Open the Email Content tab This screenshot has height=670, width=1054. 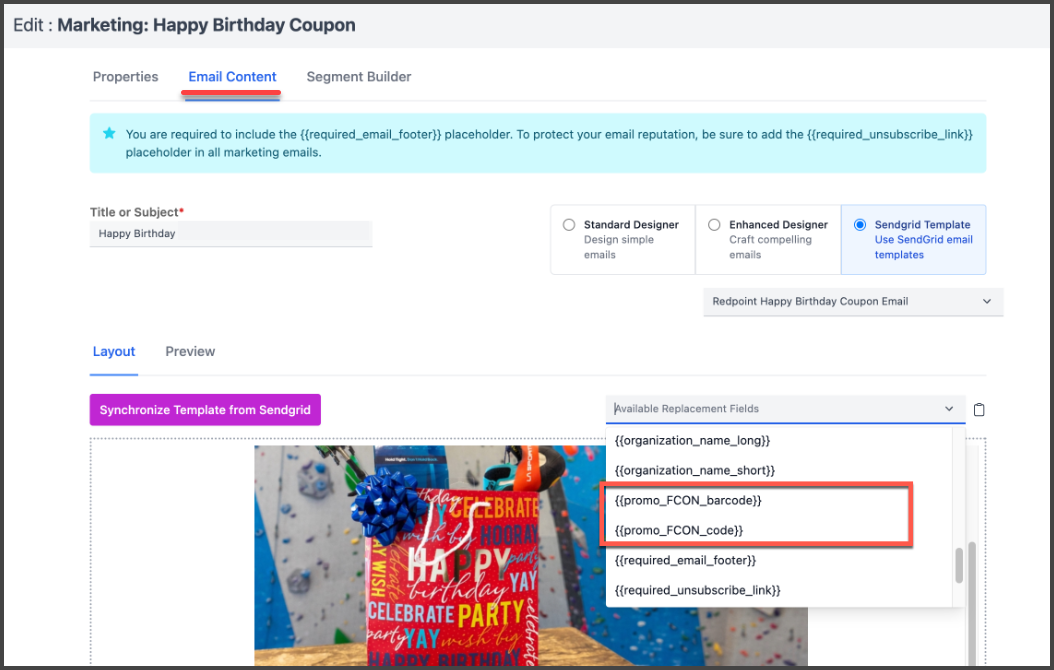232,77
